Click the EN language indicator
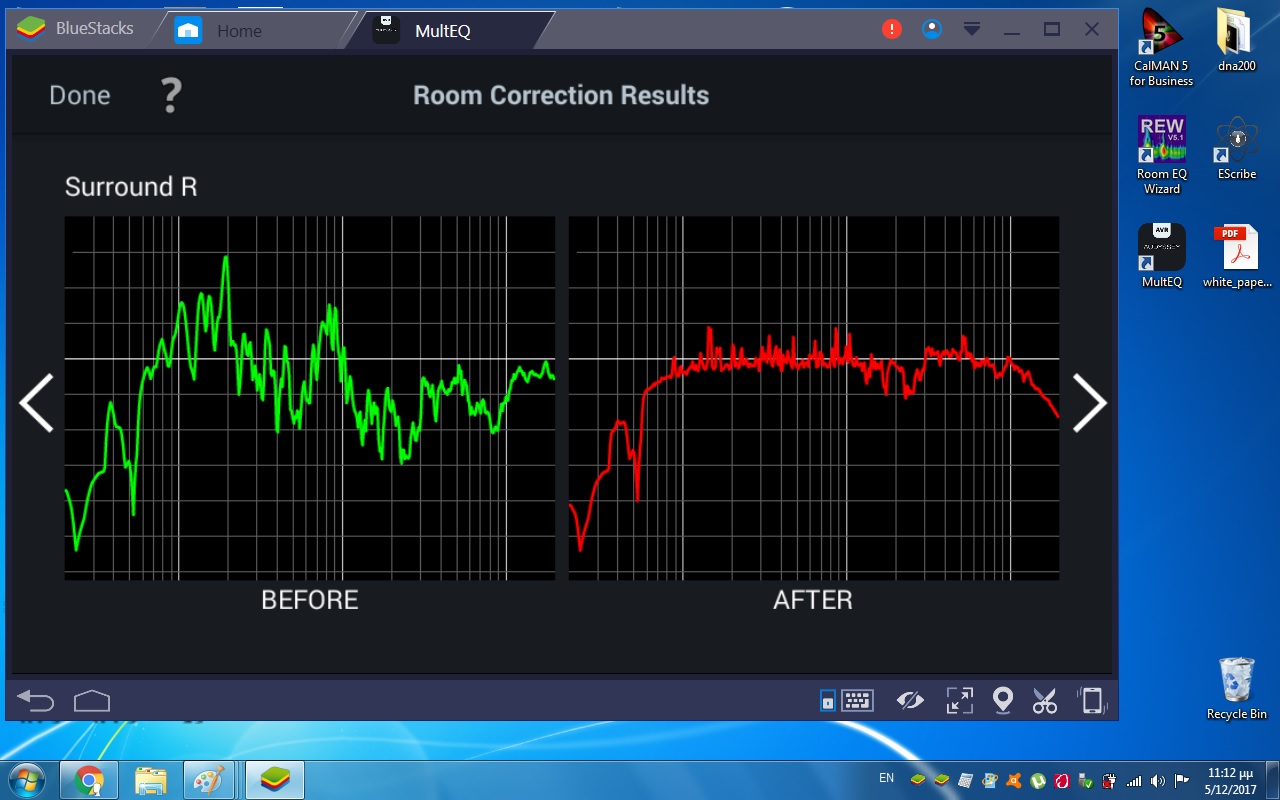The image size is (1280, 800). tap(886, 778)
